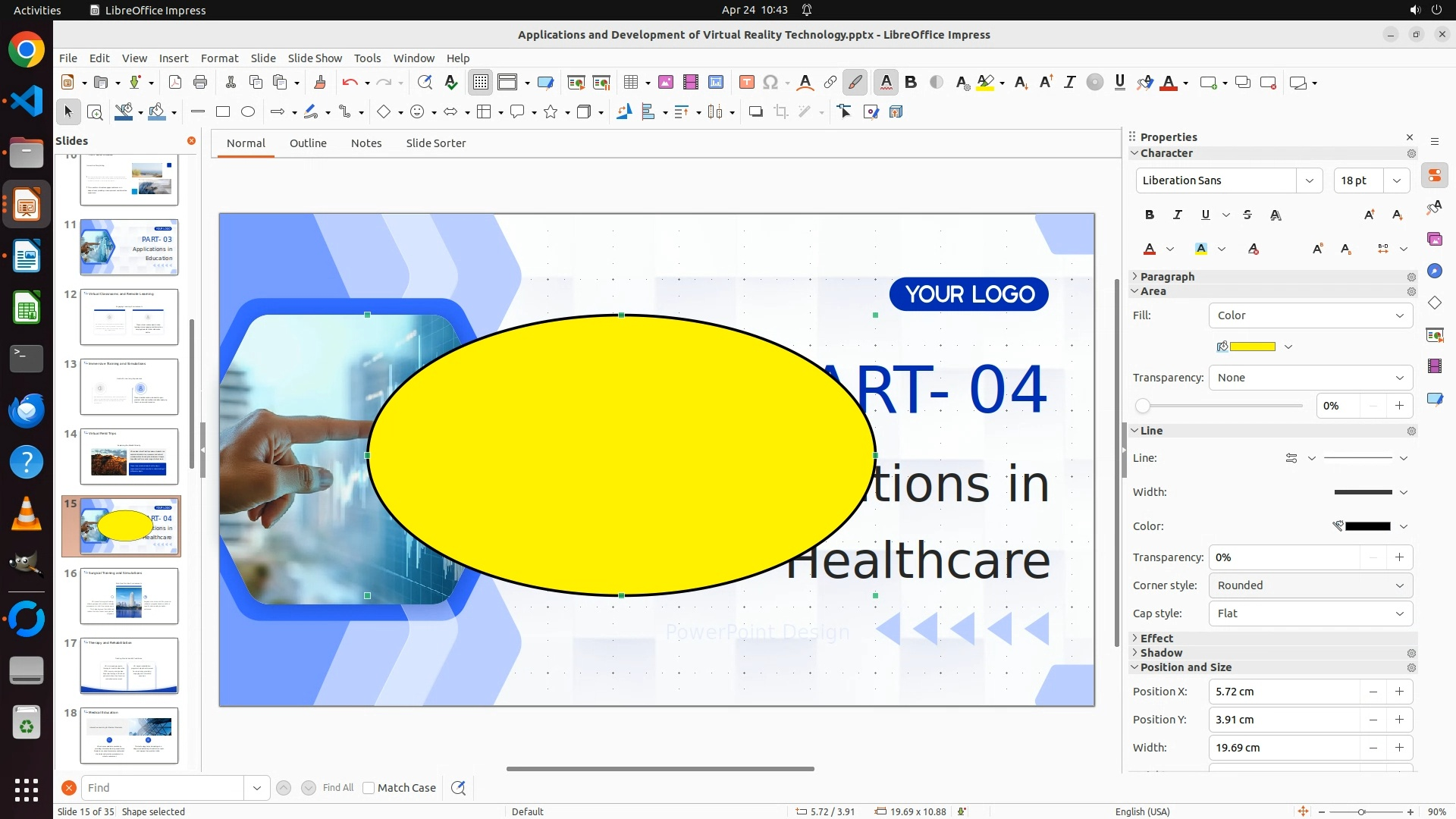Screen dimensions: 1456x819
Task: Switch to the Slide Sorter tab
Action: (435, 143)
